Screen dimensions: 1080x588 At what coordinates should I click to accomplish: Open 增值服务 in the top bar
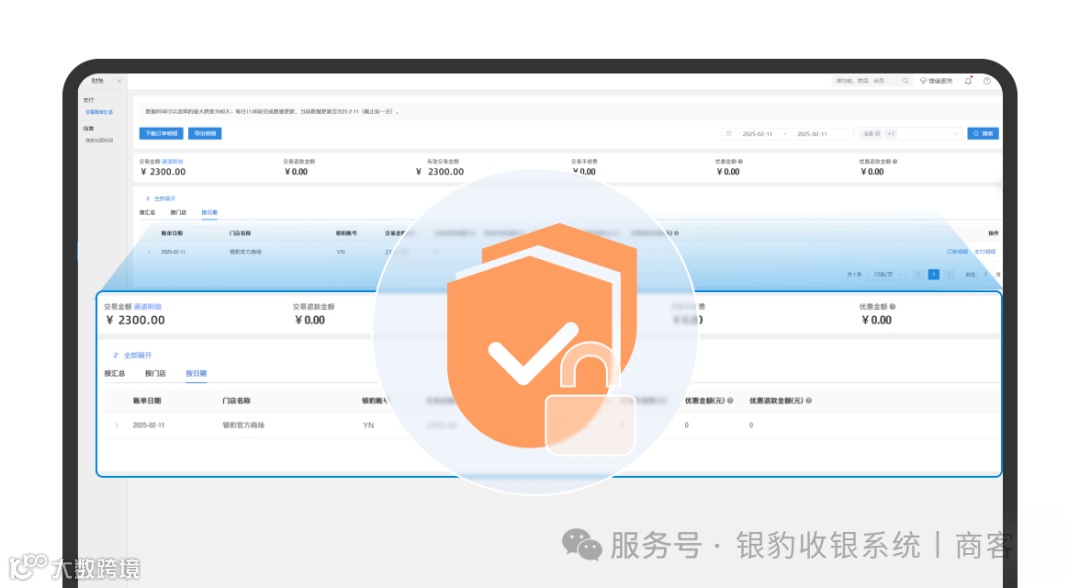[937, 81]
